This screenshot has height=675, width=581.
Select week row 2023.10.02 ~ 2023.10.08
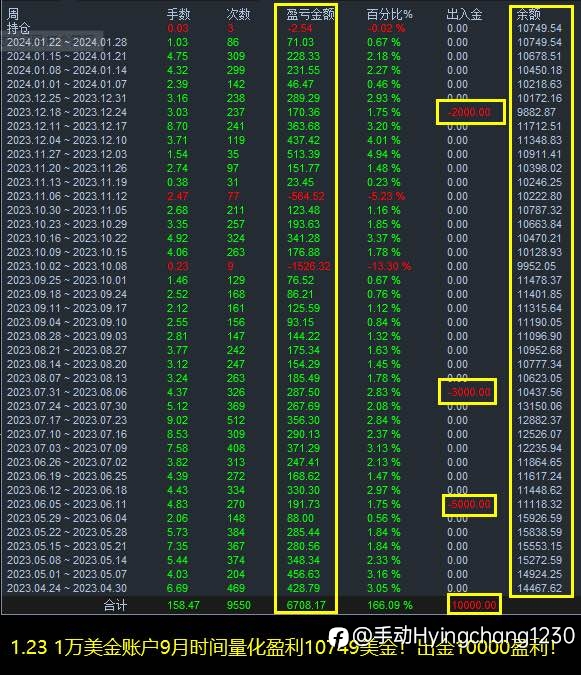(x=67, y=266)
